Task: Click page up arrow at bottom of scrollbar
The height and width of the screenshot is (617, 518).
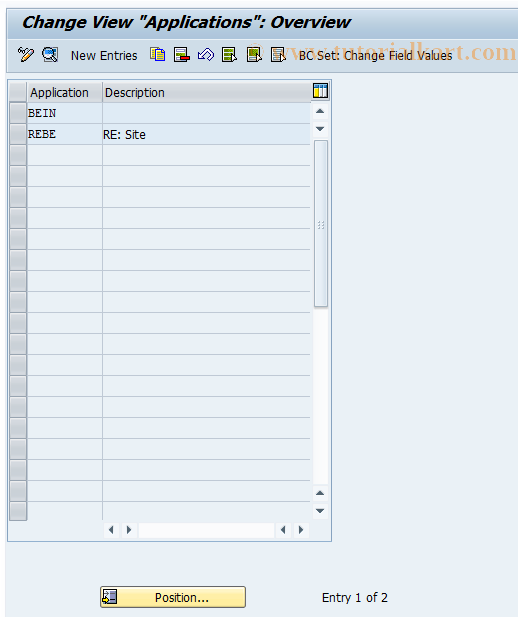Action: tap(320, 493)
